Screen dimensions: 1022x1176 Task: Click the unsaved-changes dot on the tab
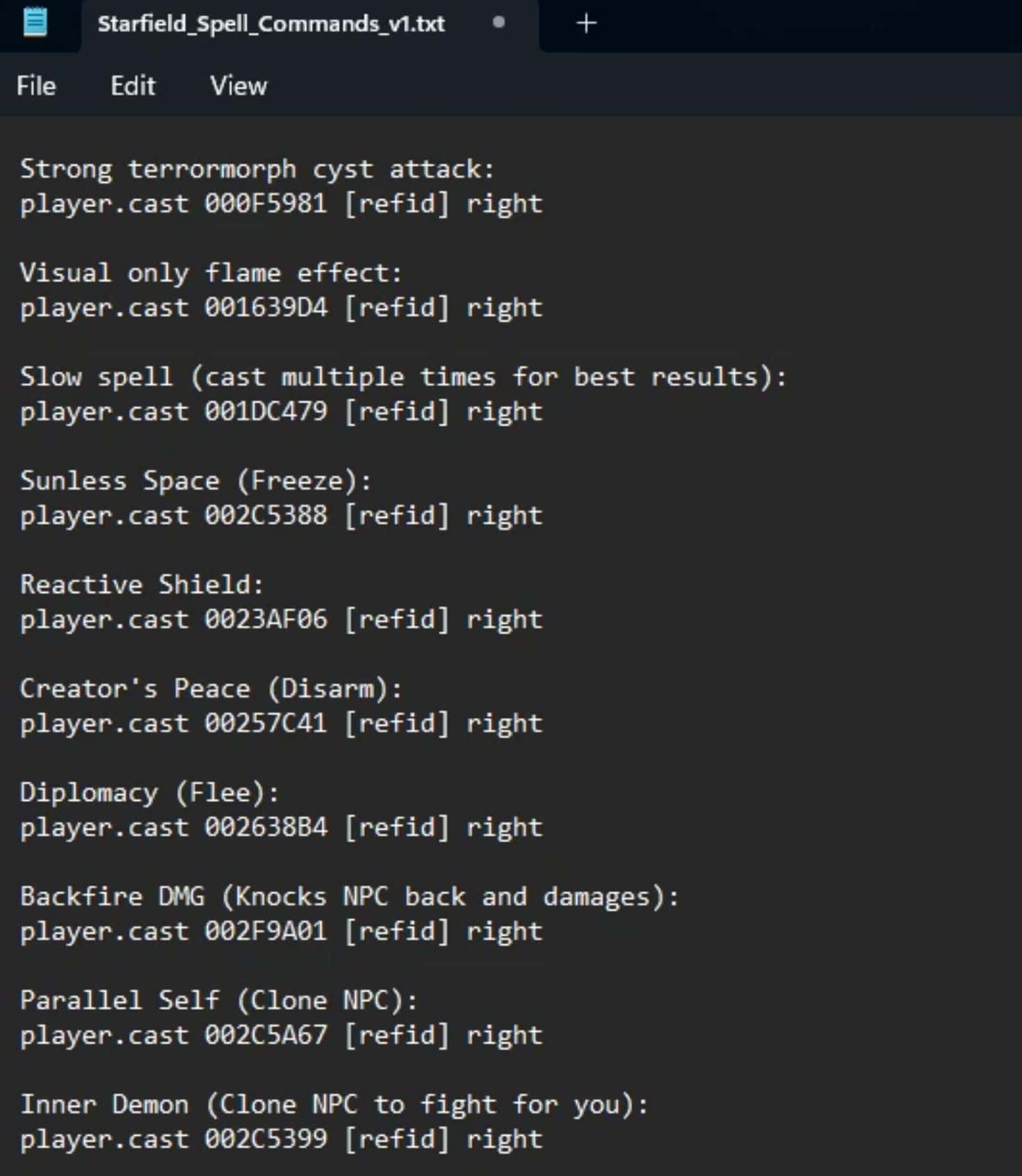click(498, 22)
